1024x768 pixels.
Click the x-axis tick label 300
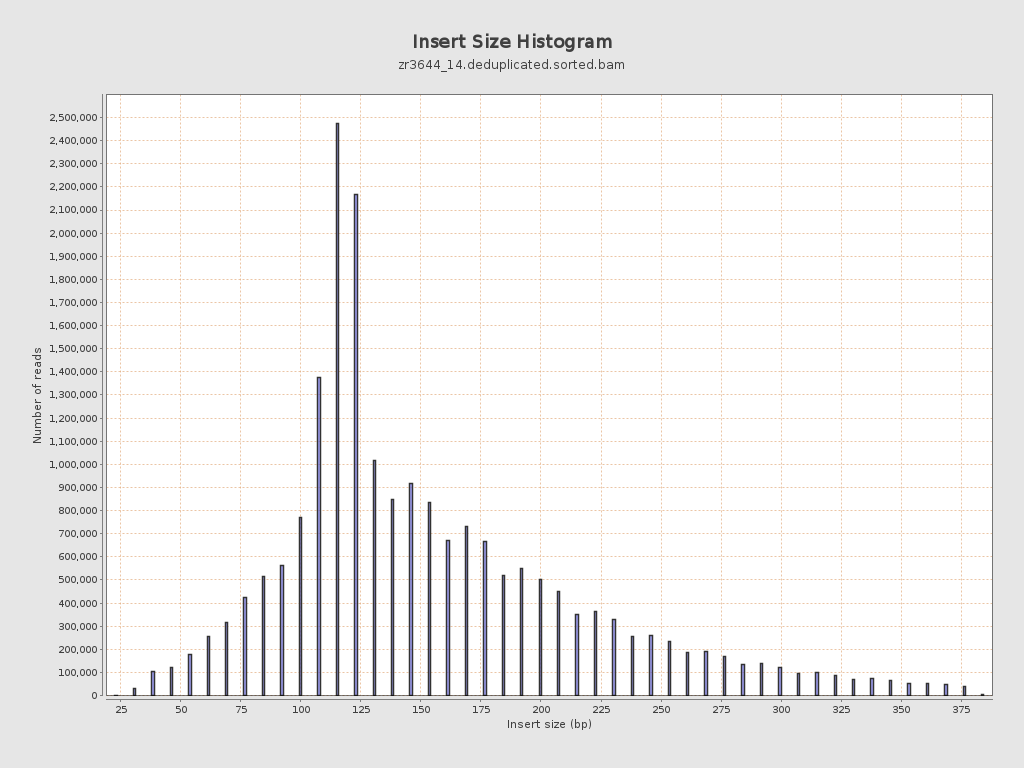781,709
